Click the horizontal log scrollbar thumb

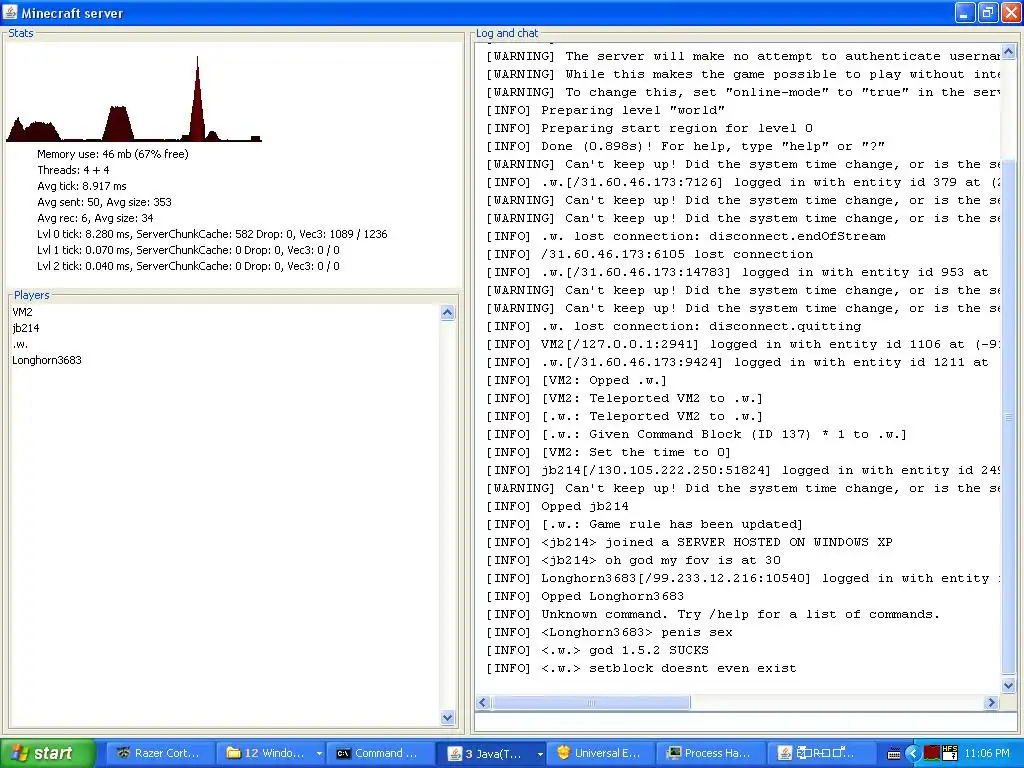[590, 703]
